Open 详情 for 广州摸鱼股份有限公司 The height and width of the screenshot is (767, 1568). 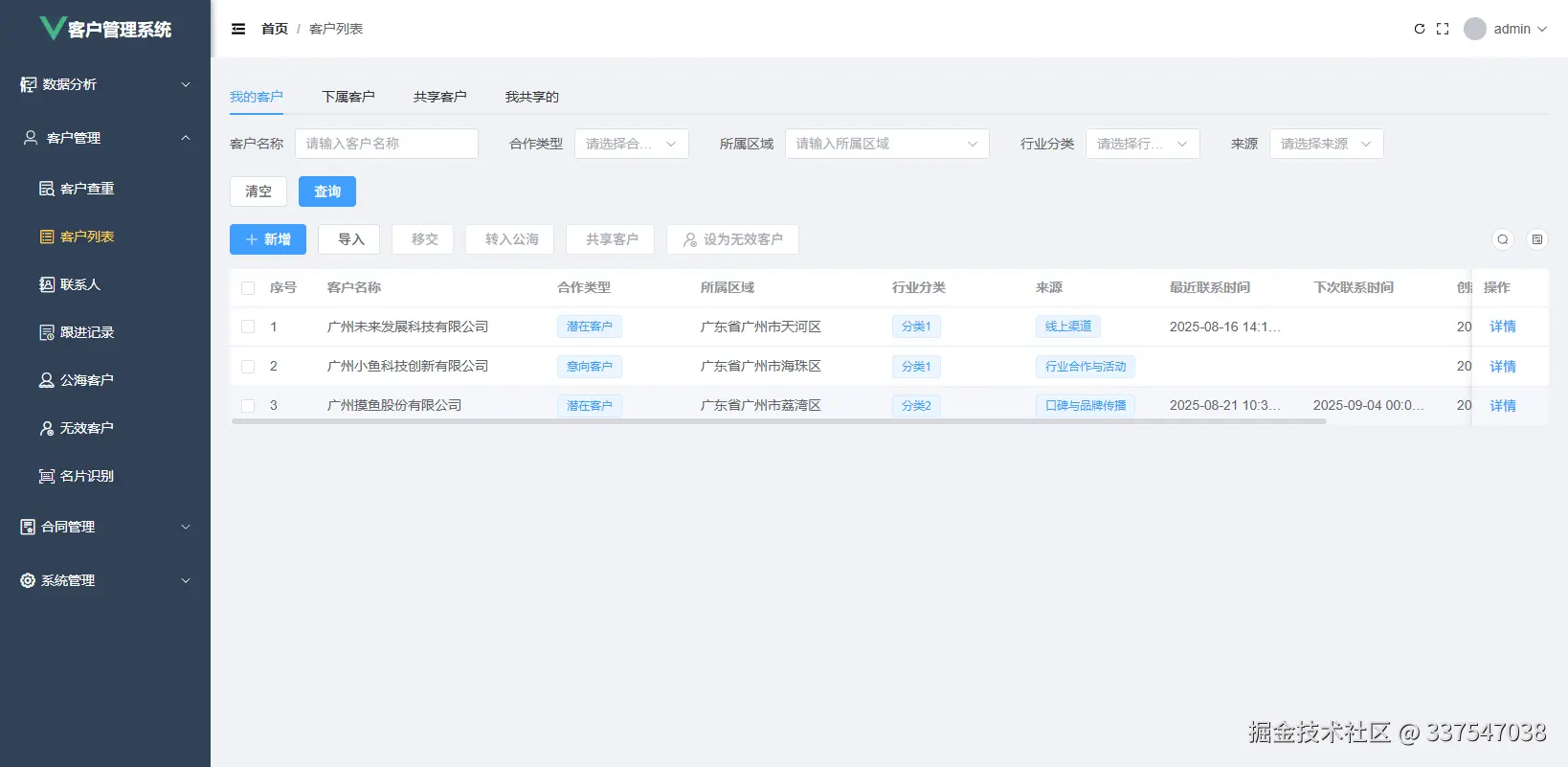click(1503, 406)
